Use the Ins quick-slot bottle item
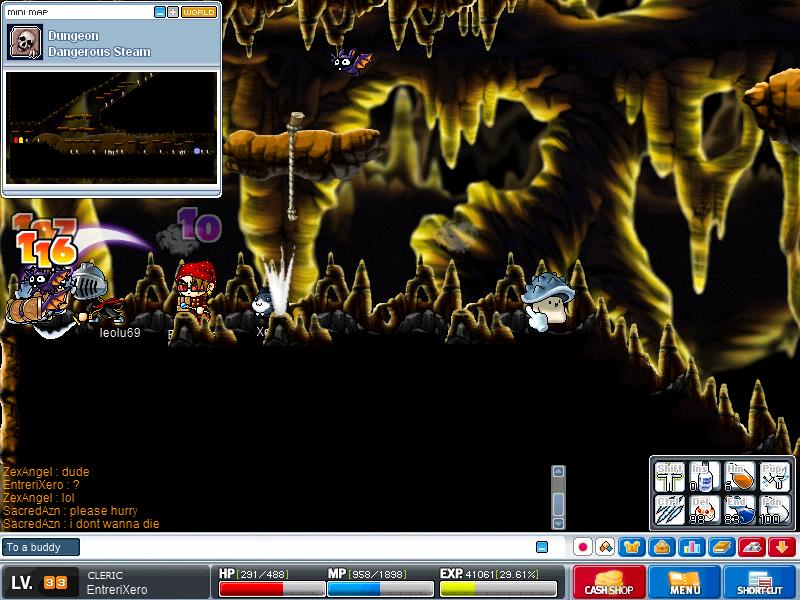This screenshot has height=600, width=800. tap(704, 478)
